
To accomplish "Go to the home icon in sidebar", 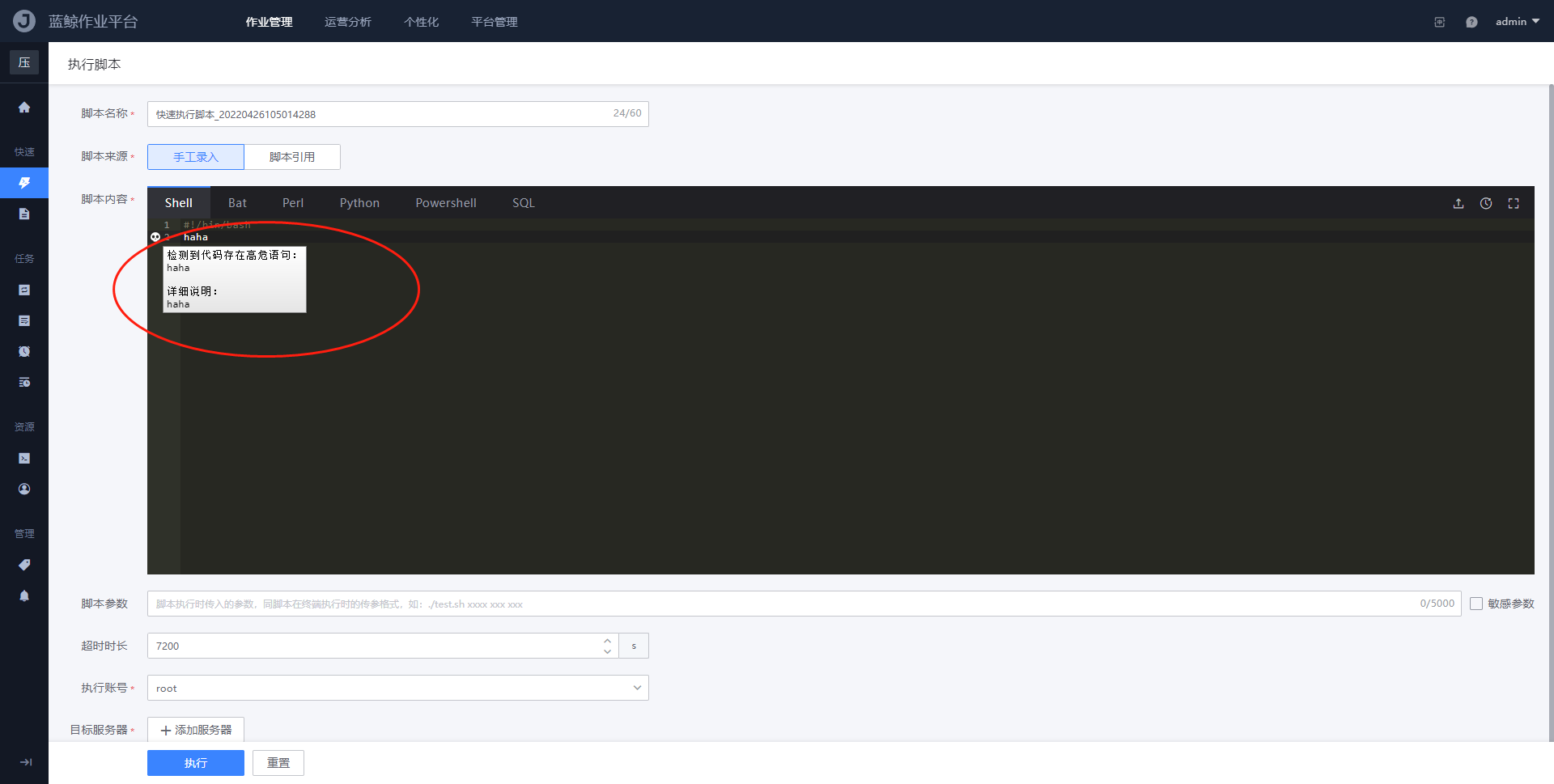I will coord(24,108).
